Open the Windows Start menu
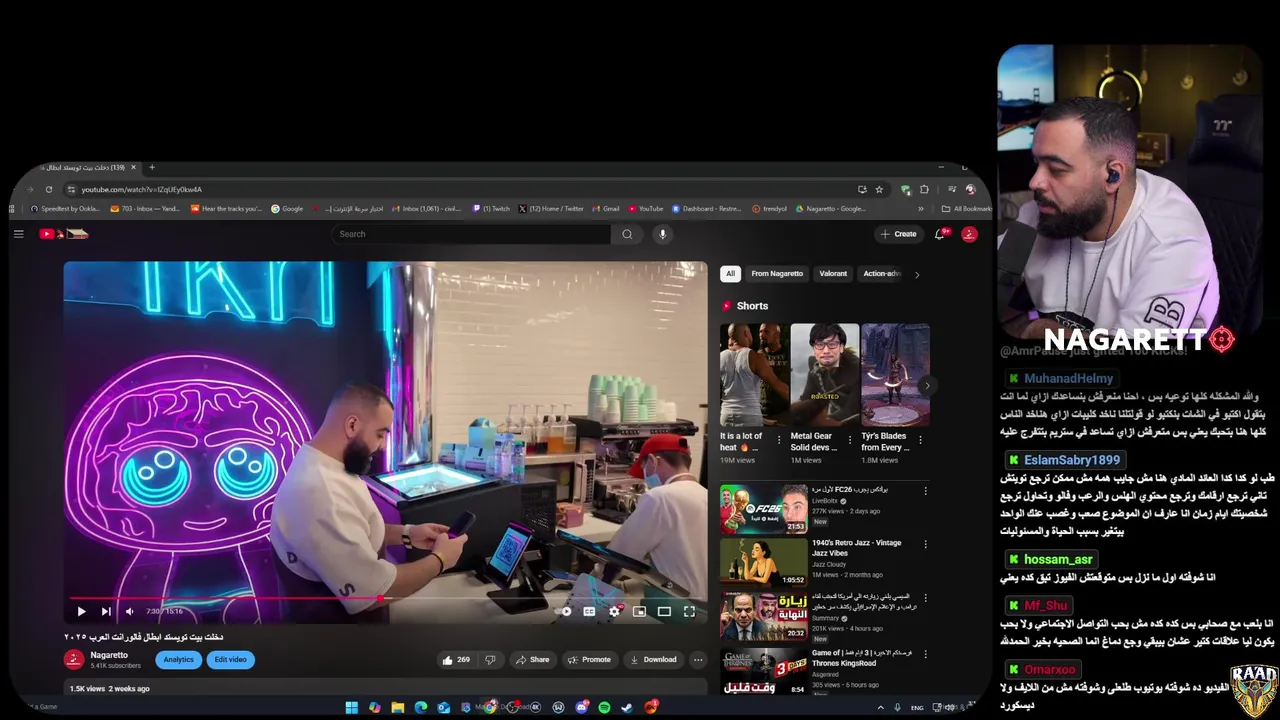 pyautogui.click(x=351, y=707)
